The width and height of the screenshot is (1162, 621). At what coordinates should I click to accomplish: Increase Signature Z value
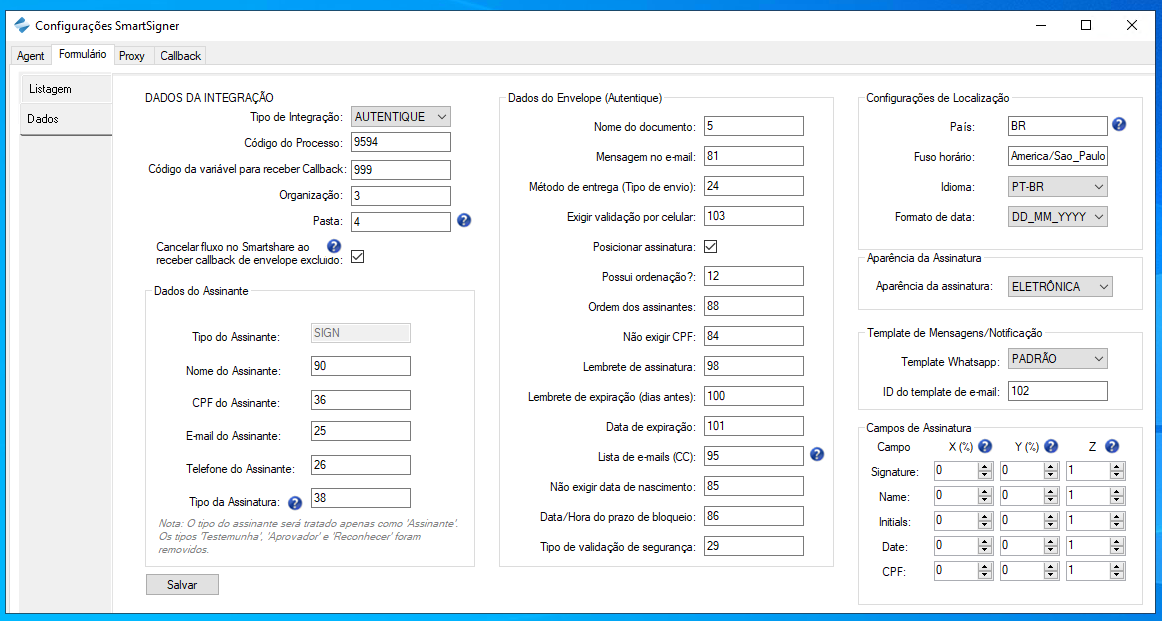click(1117, 467)
